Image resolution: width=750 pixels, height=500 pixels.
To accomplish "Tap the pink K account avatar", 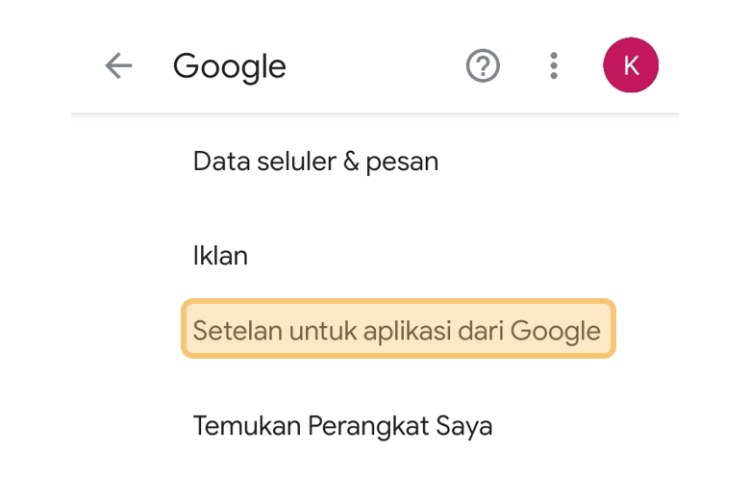I will coord(630,65).
